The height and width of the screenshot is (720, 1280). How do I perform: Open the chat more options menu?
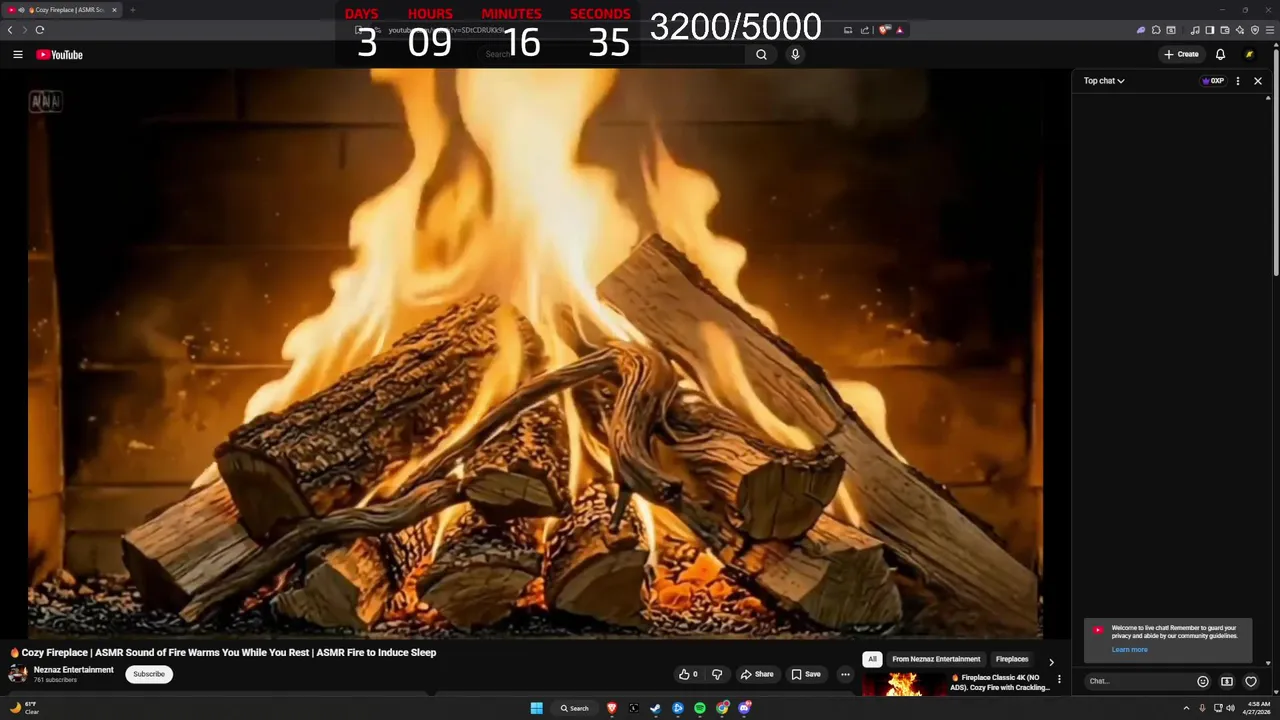tap(1238, 81)
